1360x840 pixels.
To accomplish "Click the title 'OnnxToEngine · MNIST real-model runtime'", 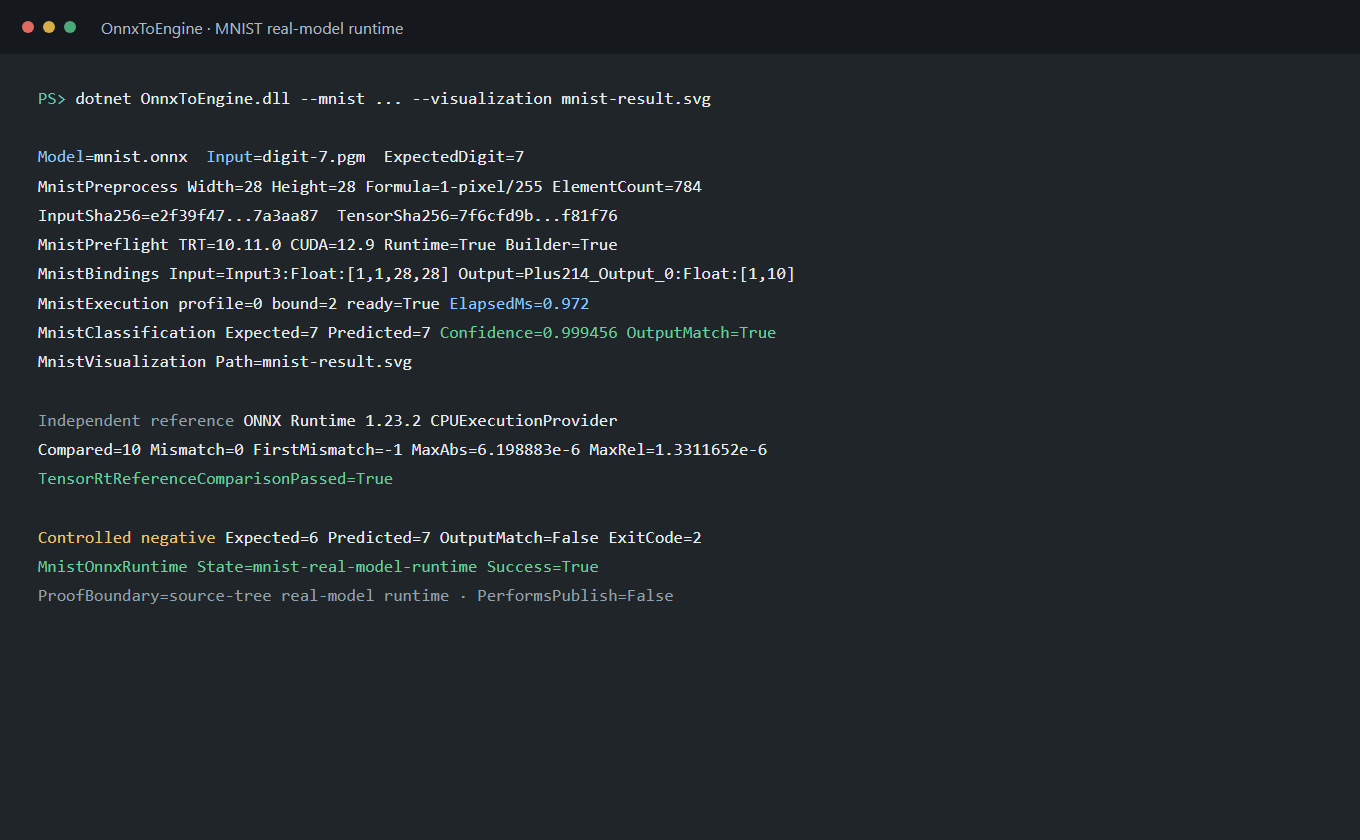I will (252, 29).
